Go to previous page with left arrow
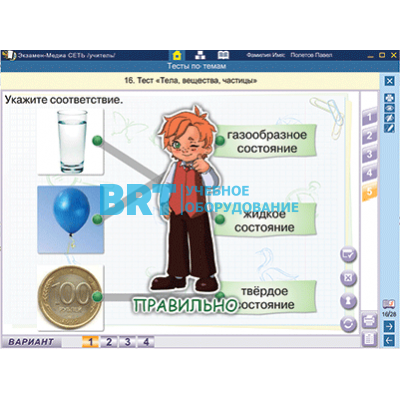 (x=389, y=340)
